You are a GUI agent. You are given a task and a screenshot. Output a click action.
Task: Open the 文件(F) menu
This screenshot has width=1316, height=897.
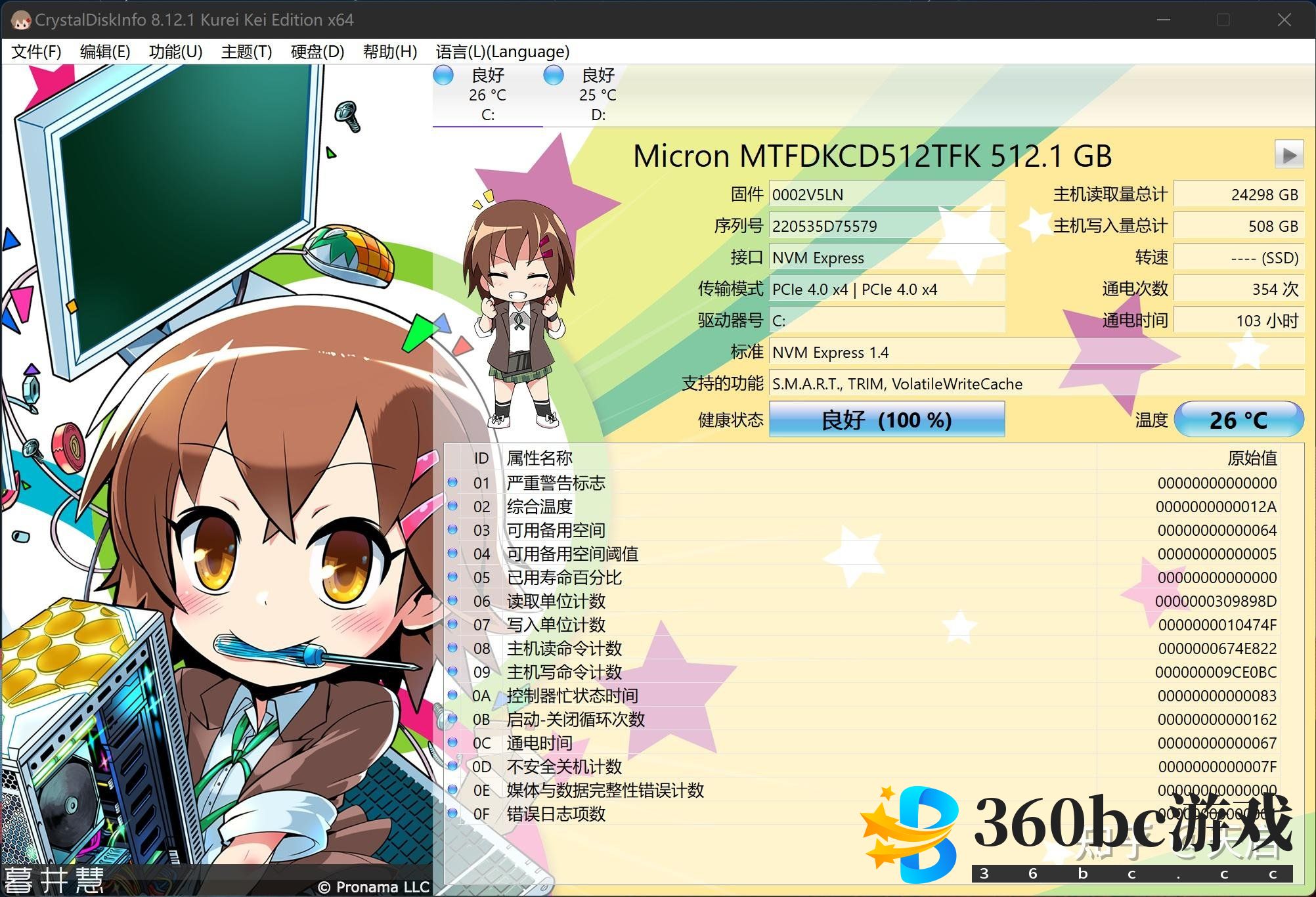point(36,52)
